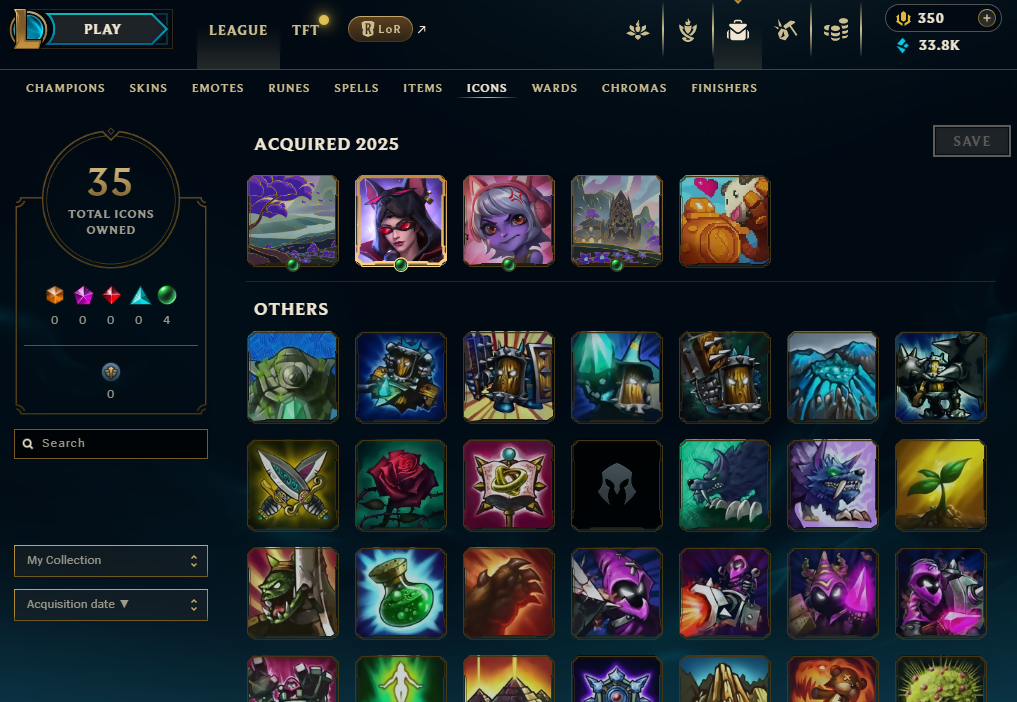Open the Loot hammer icon
Image resolution: width=1017 pixels, height=702 pixels.
tap(786, 30)
